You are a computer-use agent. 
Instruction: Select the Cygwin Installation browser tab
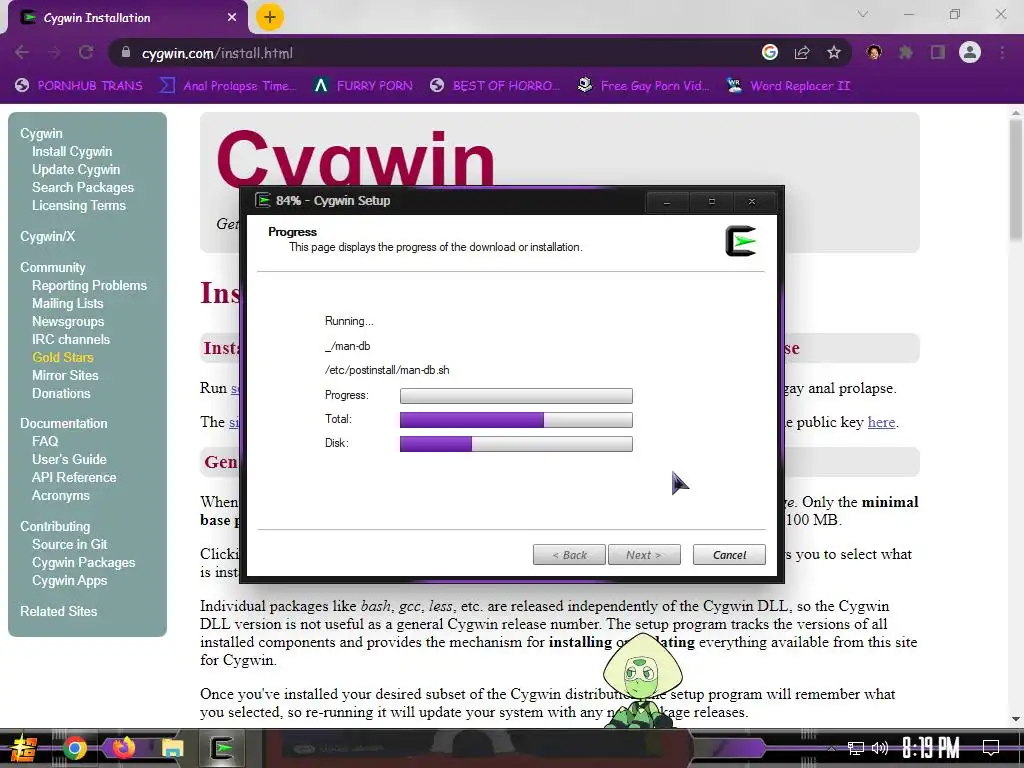127,18
